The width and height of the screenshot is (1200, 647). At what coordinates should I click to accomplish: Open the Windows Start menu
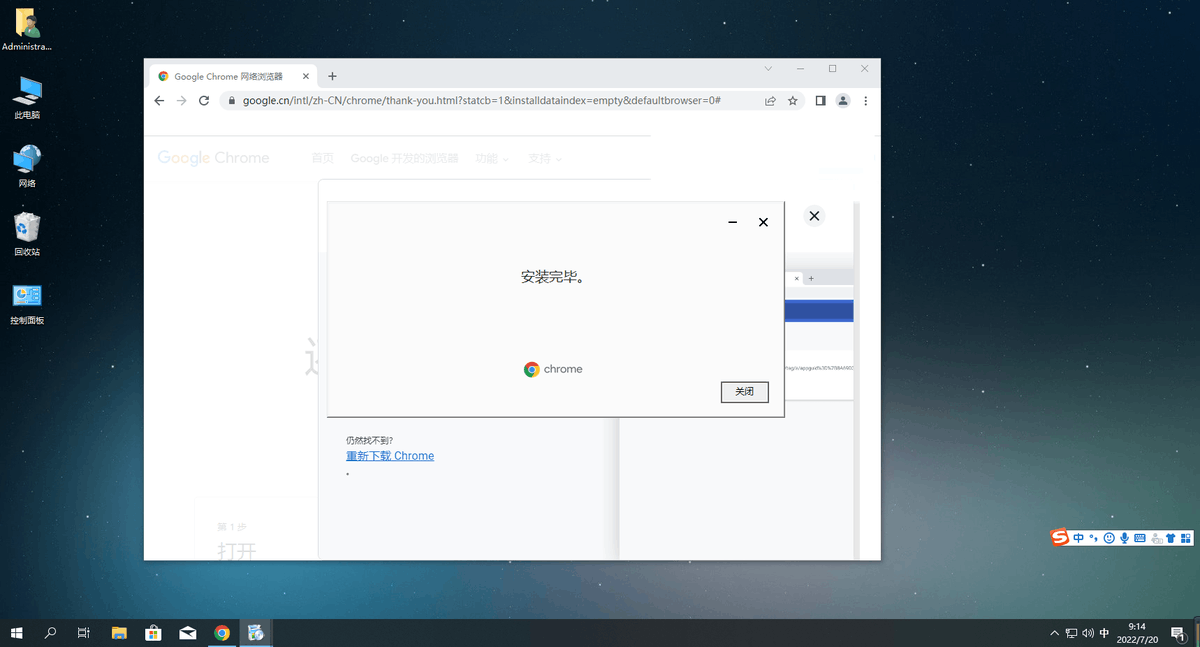coord(17,633)
